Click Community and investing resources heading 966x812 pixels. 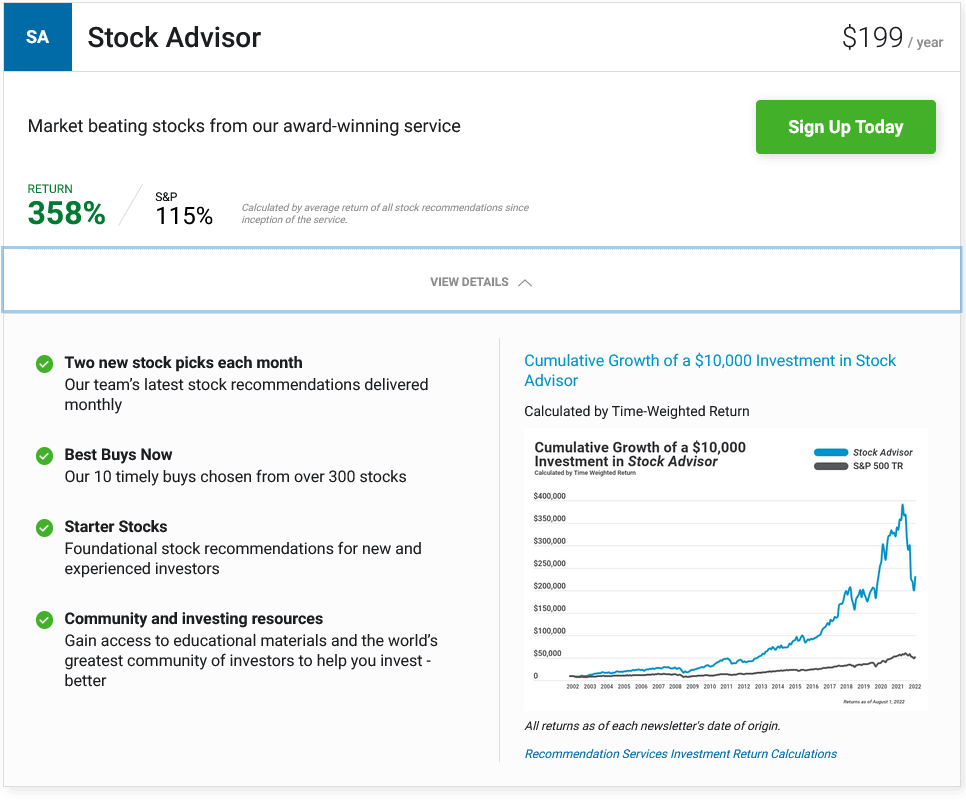(x=193, y=619)
